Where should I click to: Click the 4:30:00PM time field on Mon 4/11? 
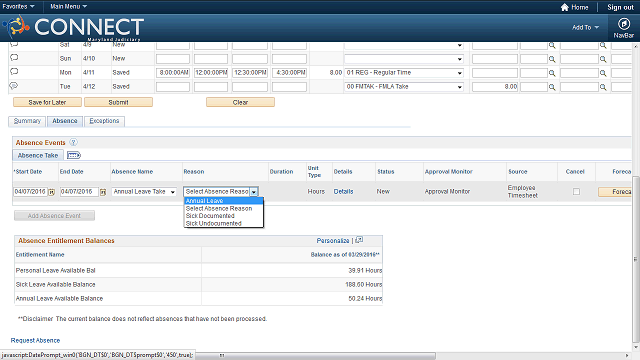point(289,73)
